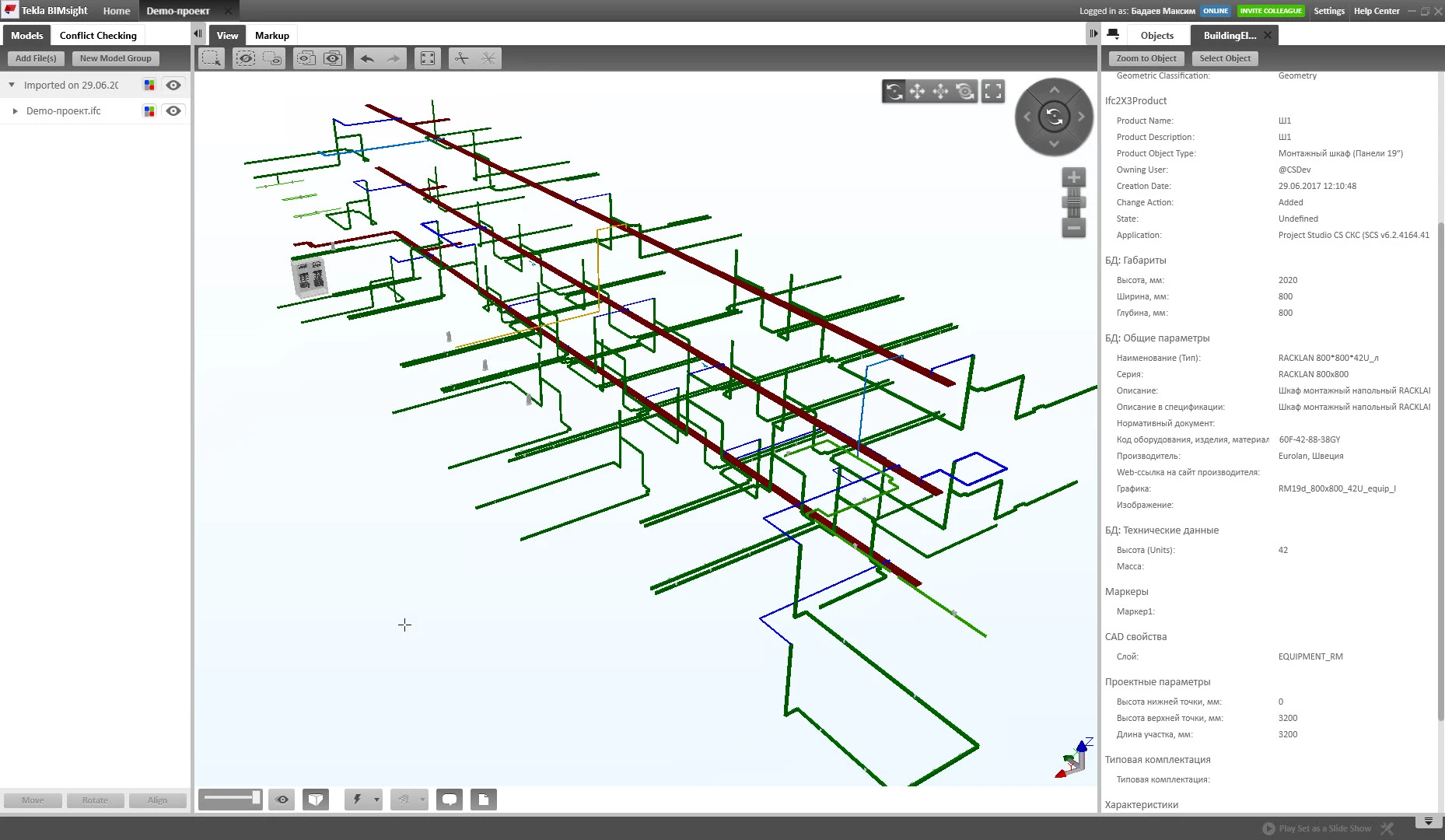
Task: Hide the Imported on 29.06 group
Action: coord(173,86)
